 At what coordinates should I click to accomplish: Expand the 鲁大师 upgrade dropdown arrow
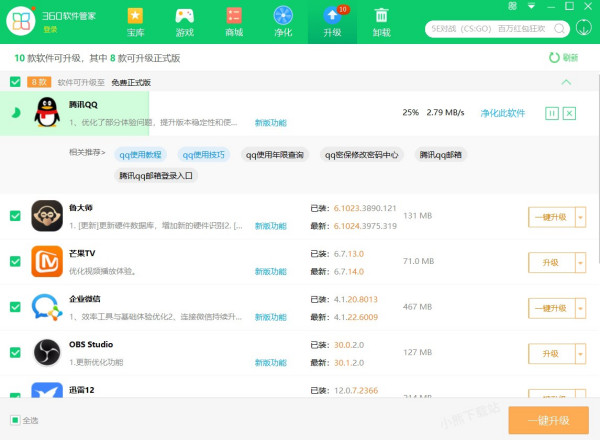point(580,217)
